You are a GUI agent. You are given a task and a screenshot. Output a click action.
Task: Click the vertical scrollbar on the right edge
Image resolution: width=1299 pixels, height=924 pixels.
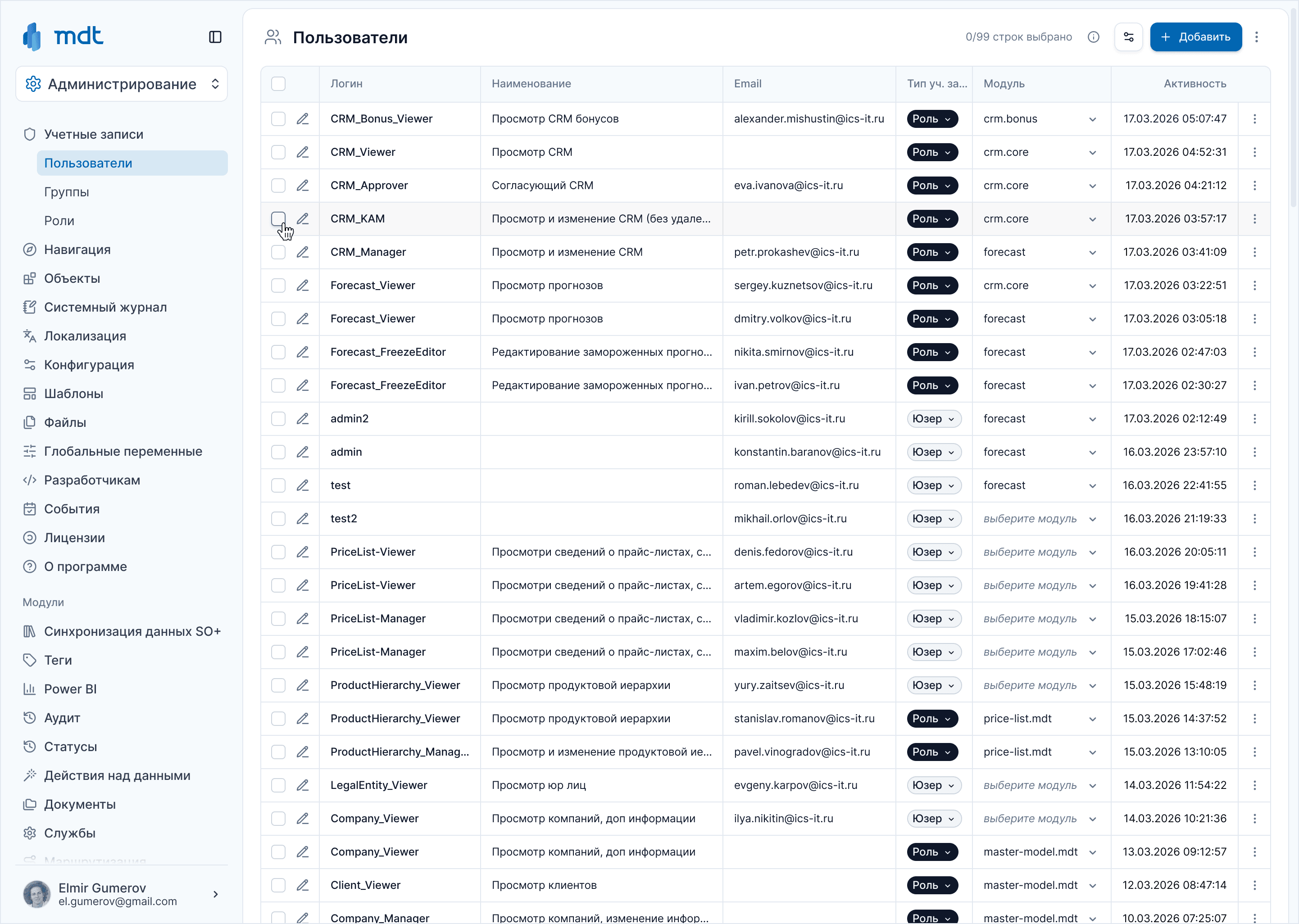(1294, 108)
